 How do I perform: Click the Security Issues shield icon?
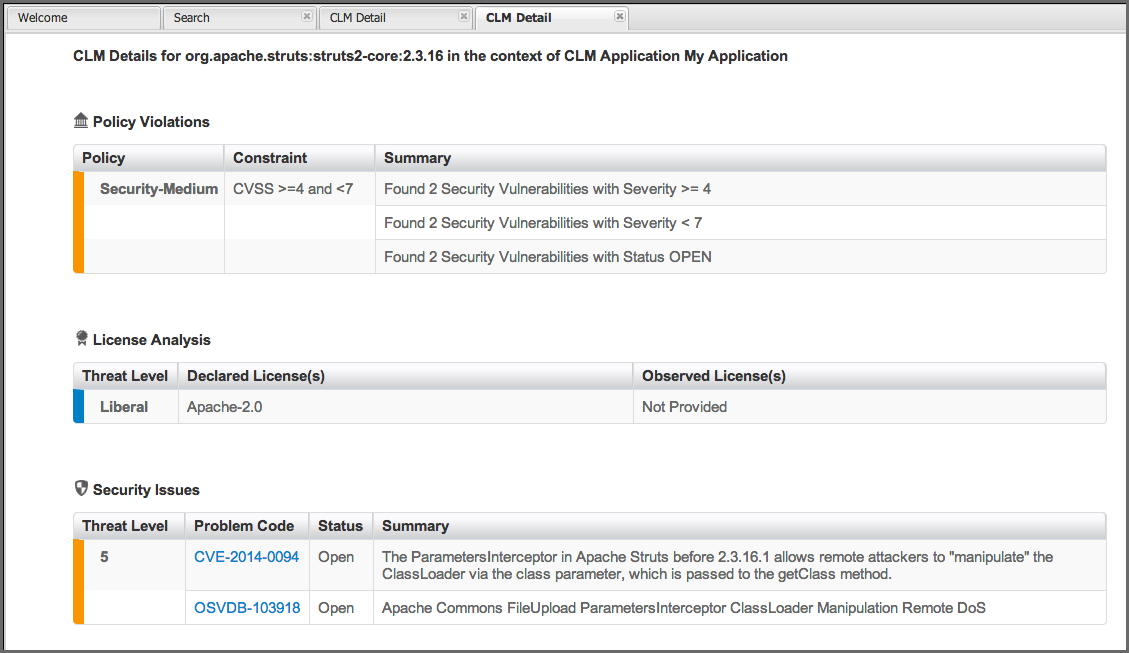81,489
